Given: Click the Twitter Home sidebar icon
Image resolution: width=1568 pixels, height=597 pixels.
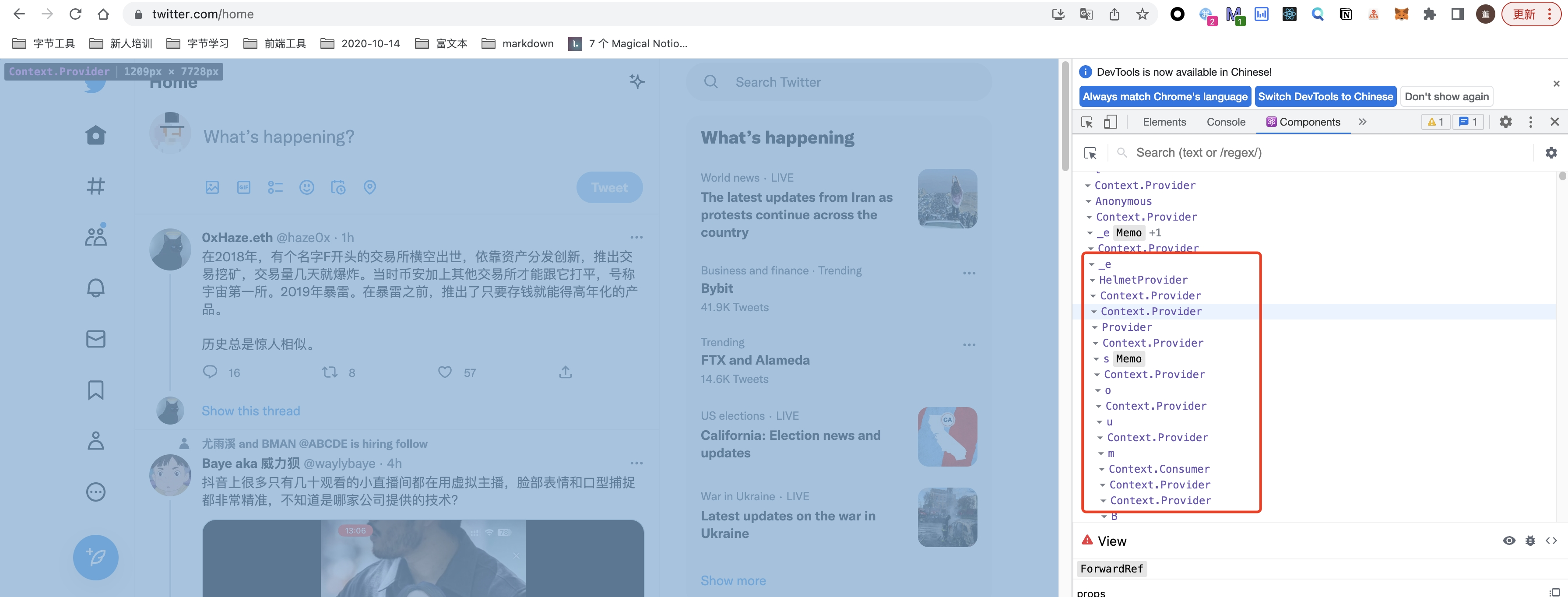Looking at the screenshot, I should [95, 135].
